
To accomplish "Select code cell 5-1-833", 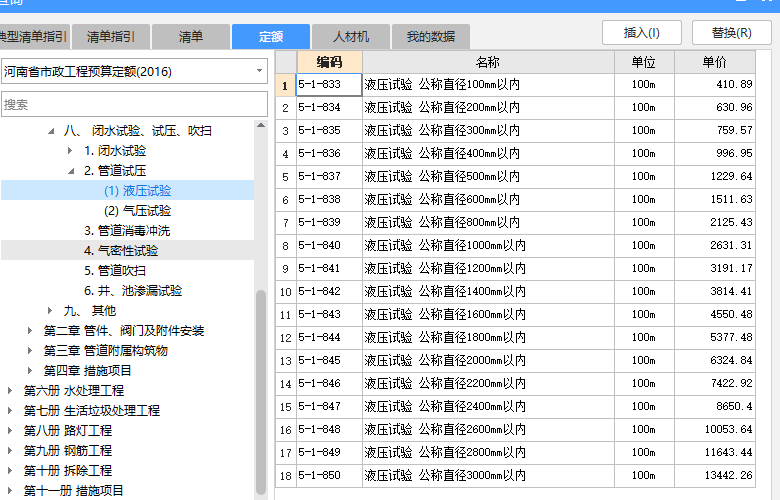I will [329, 85].
